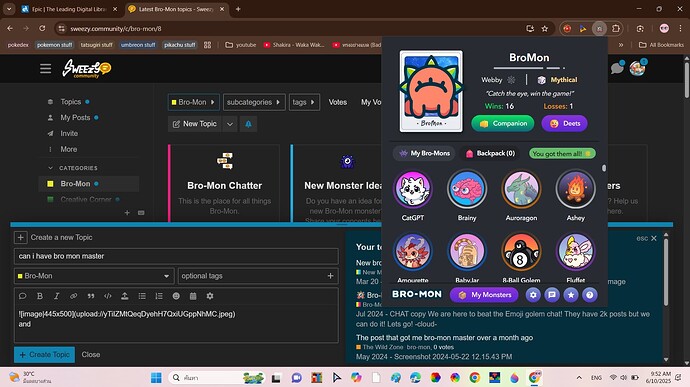Click the Bro-Mon help question mark icon
Screen dimensions: 690x387
tap(590, 295)
